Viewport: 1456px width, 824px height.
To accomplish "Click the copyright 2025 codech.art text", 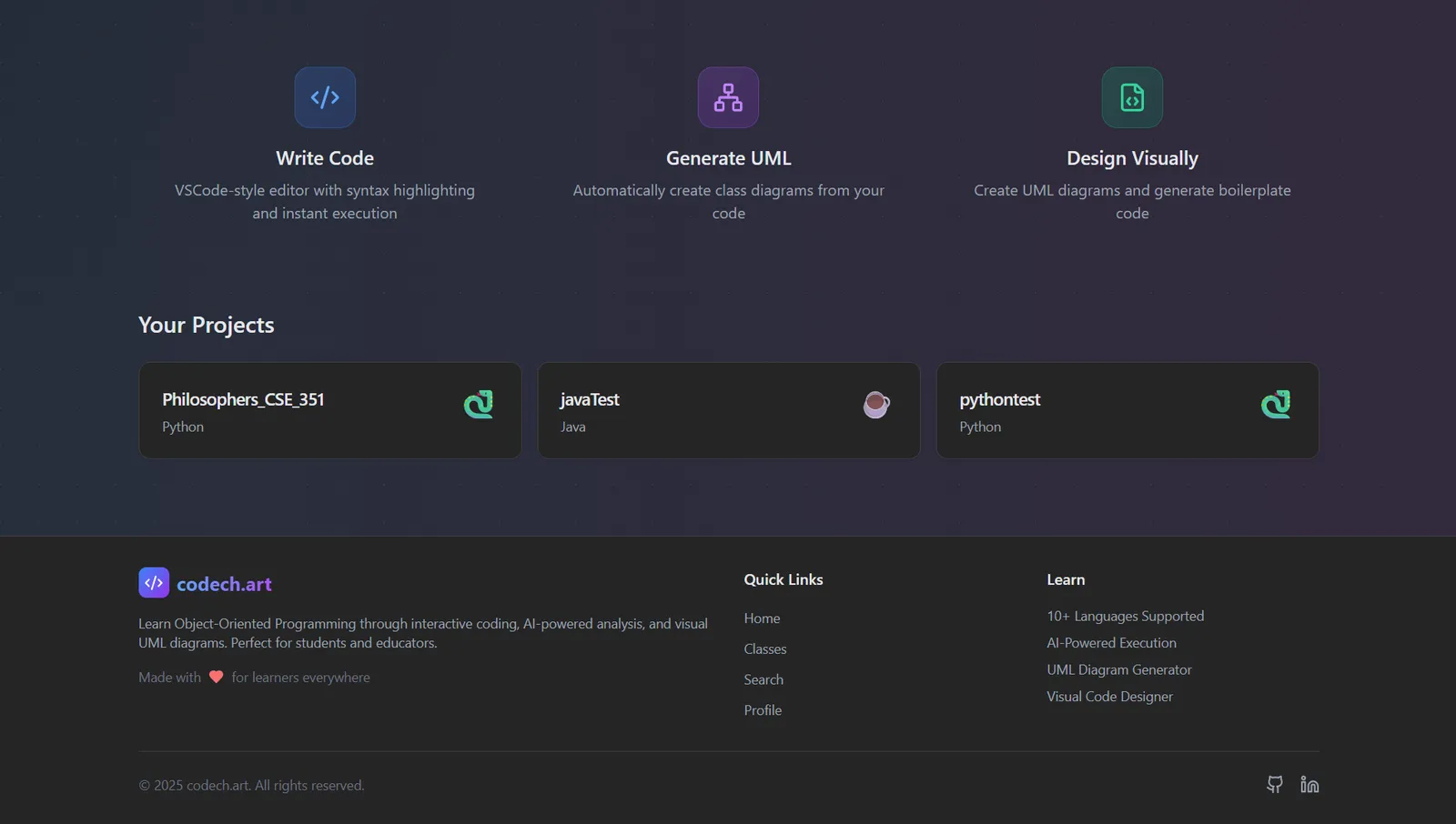I will coord(251,785).
